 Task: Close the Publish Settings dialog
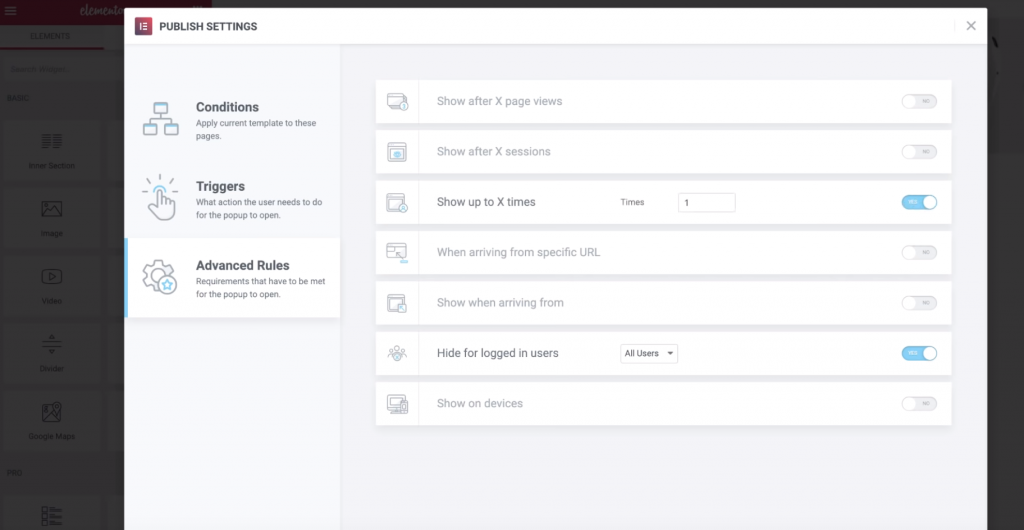pyautogui.click(x=970, y=26)
